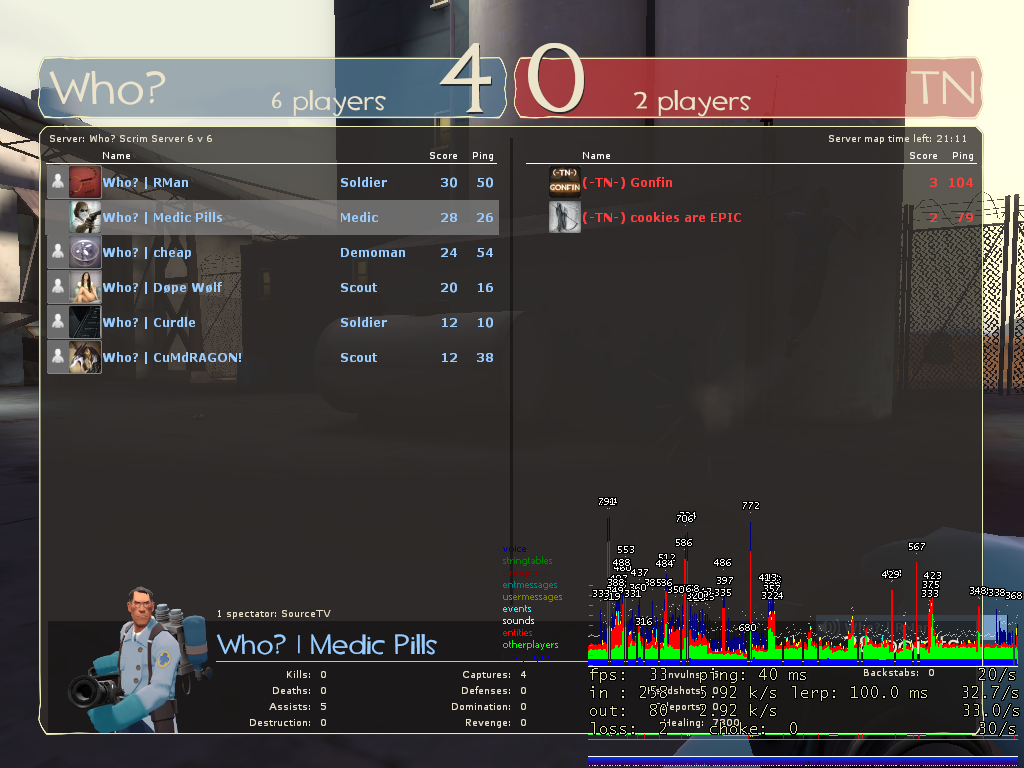The height and width of the screenshot is (768, 1024).
Task: Click Døpe Wølf's ping value 16
Action: point(485,287)
